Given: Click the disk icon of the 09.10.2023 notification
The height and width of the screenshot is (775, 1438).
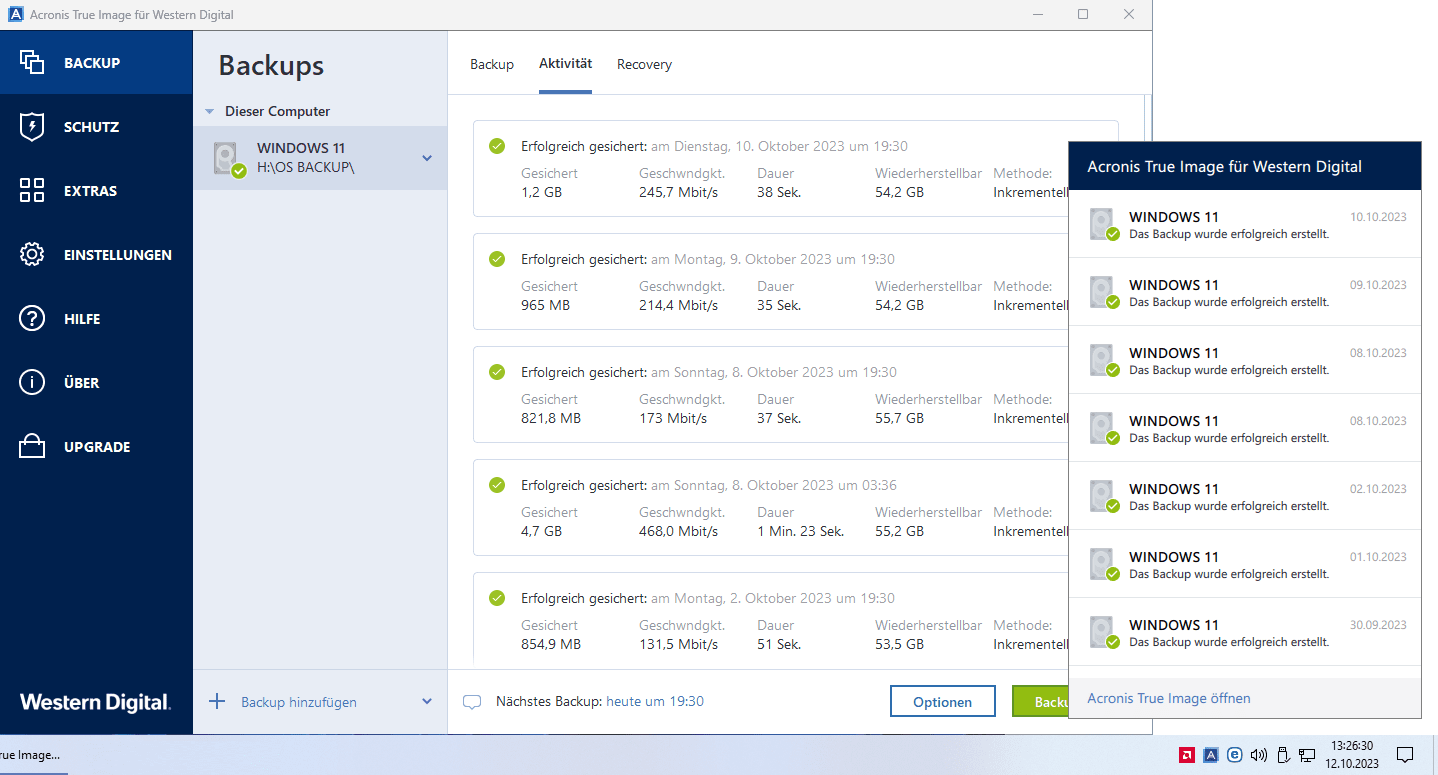Looking at the screenshot, I should click(x=1103, y=292).
